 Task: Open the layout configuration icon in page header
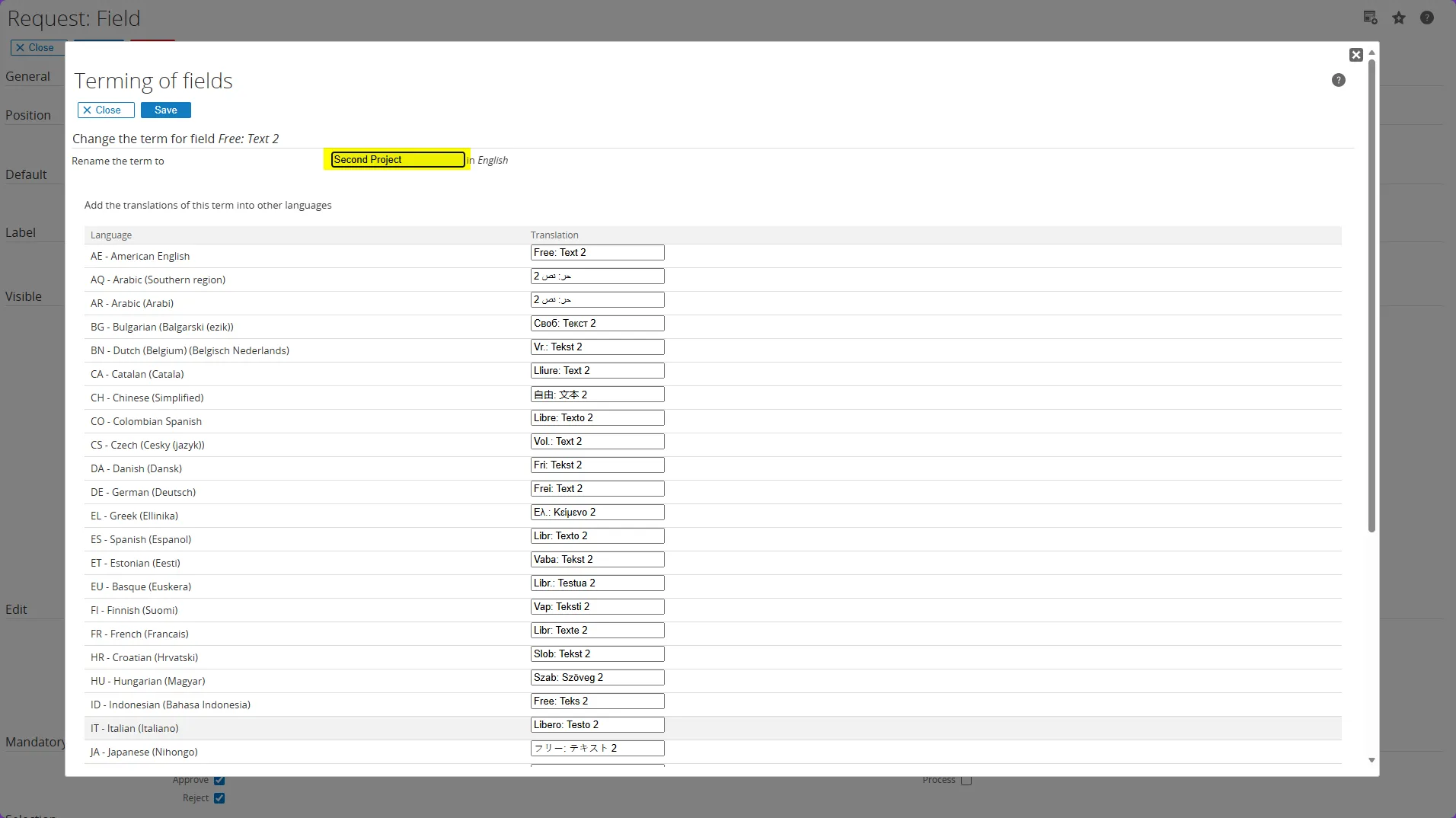click(1370, 18)
